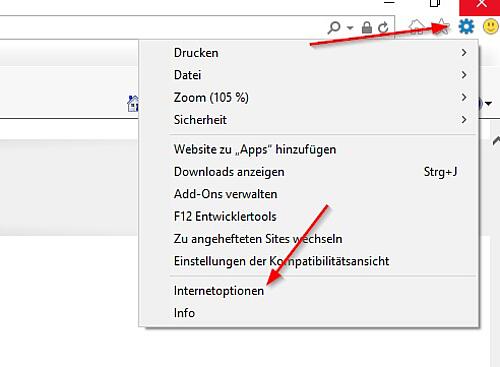Open search dropdown arrow in address bar
500x367 pixels.
click(350, 28)
